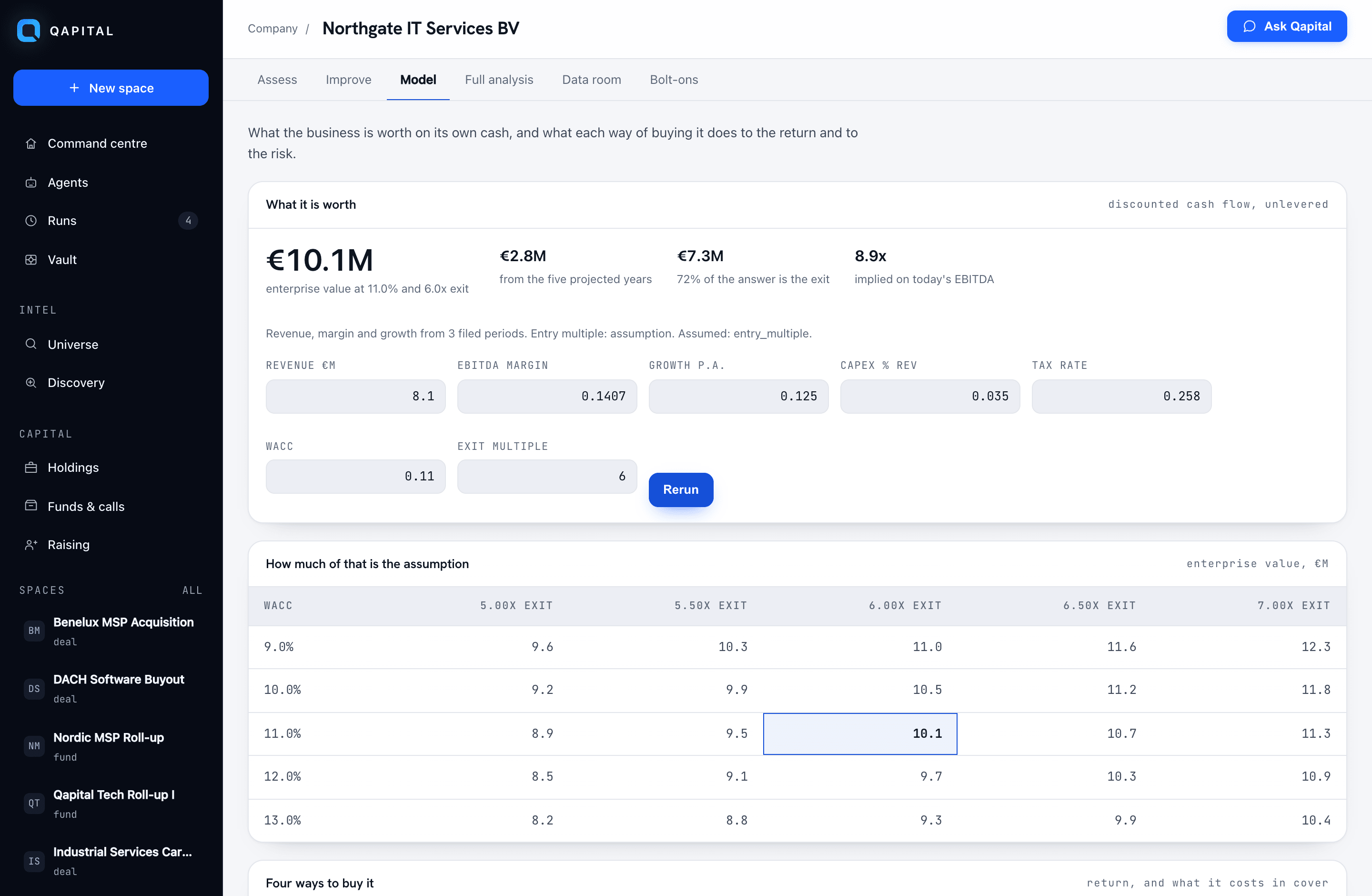Click the IS avatar for Industrial Services
1372x896 pixels.
click(x=34, y=861)
